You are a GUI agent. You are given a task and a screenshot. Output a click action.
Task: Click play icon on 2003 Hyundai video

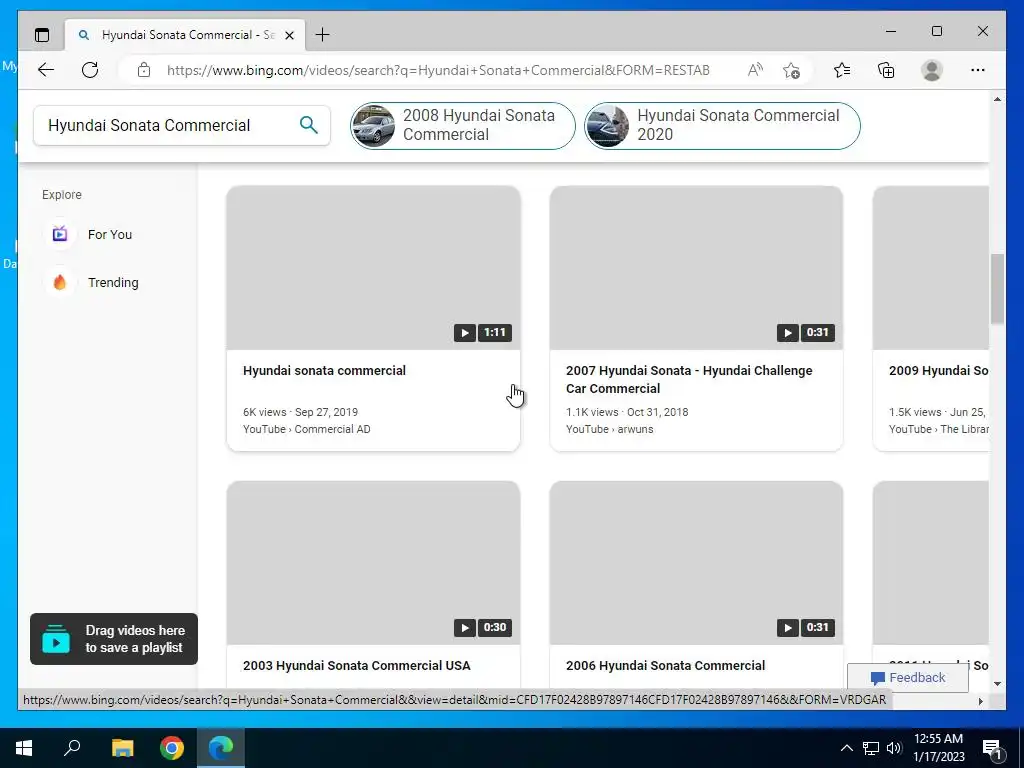(464, 628)
